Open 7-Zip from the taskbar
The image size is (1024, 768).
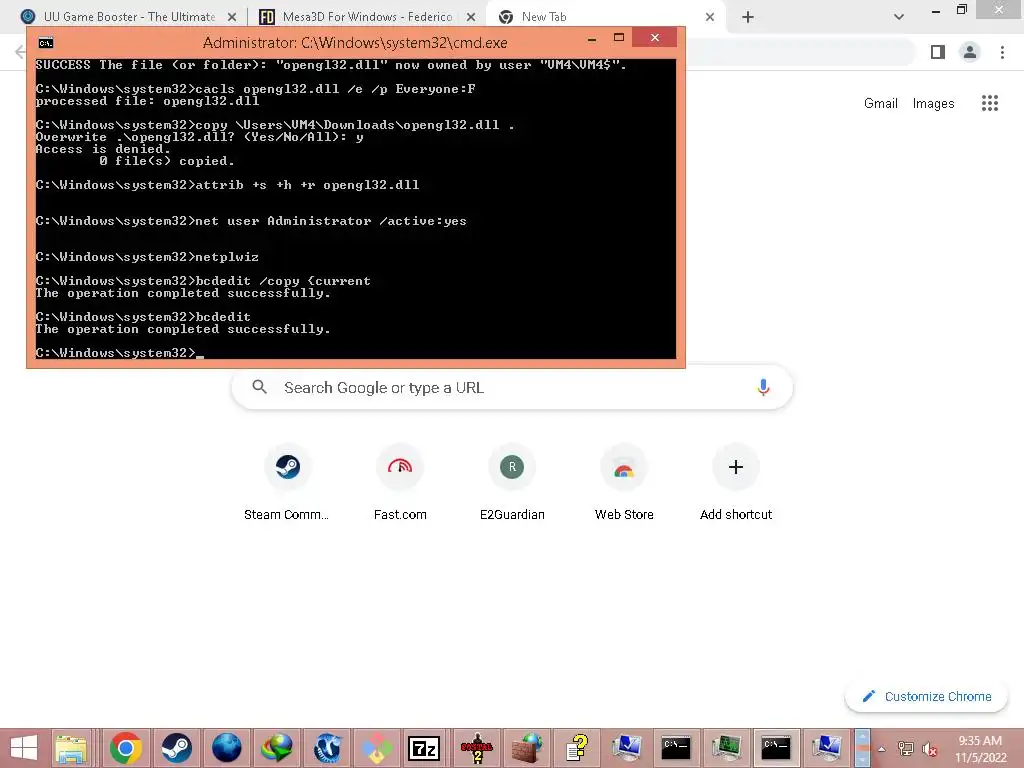point(424,748)
